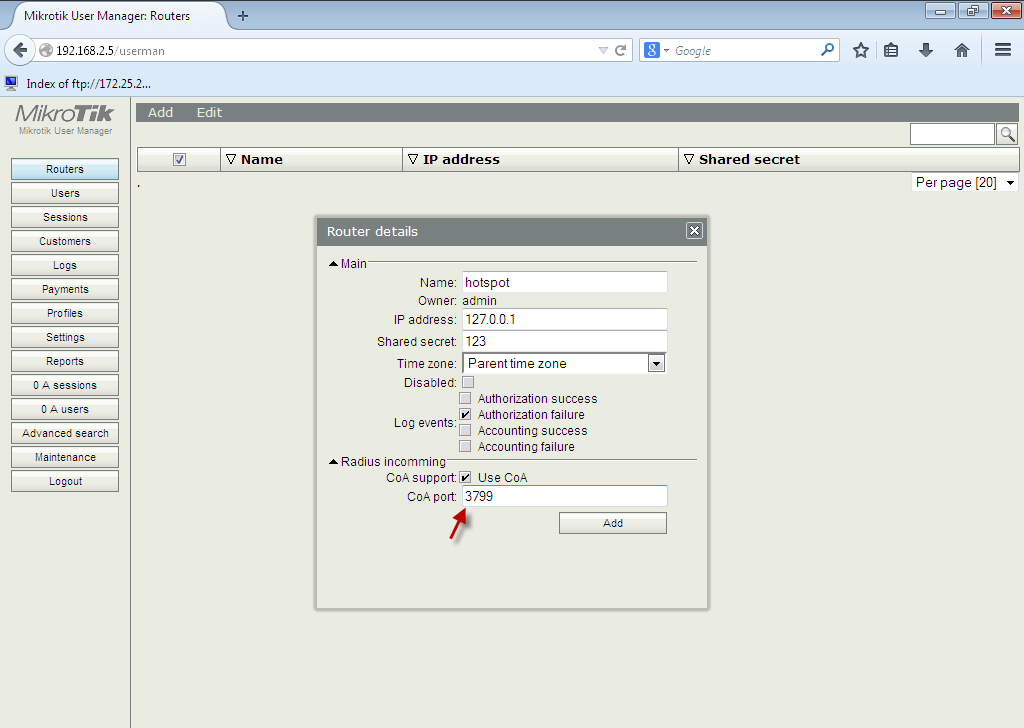The width and height of the screenshot is (1024, 728).
Task: Open the Time zone dropdown
Action: [564, 363]
